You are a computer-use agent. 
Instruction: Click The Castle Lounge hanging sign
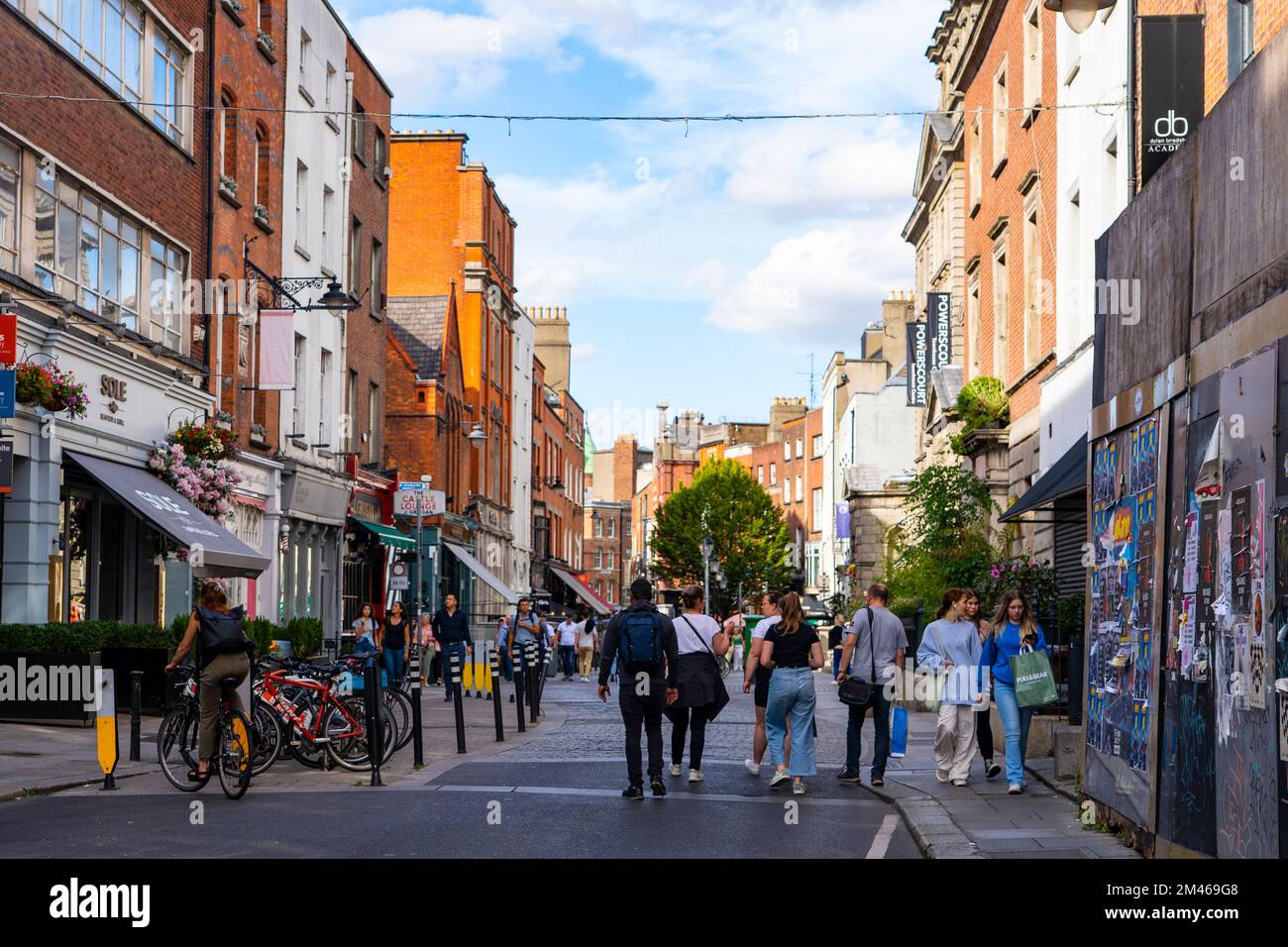tap(419, 502)
